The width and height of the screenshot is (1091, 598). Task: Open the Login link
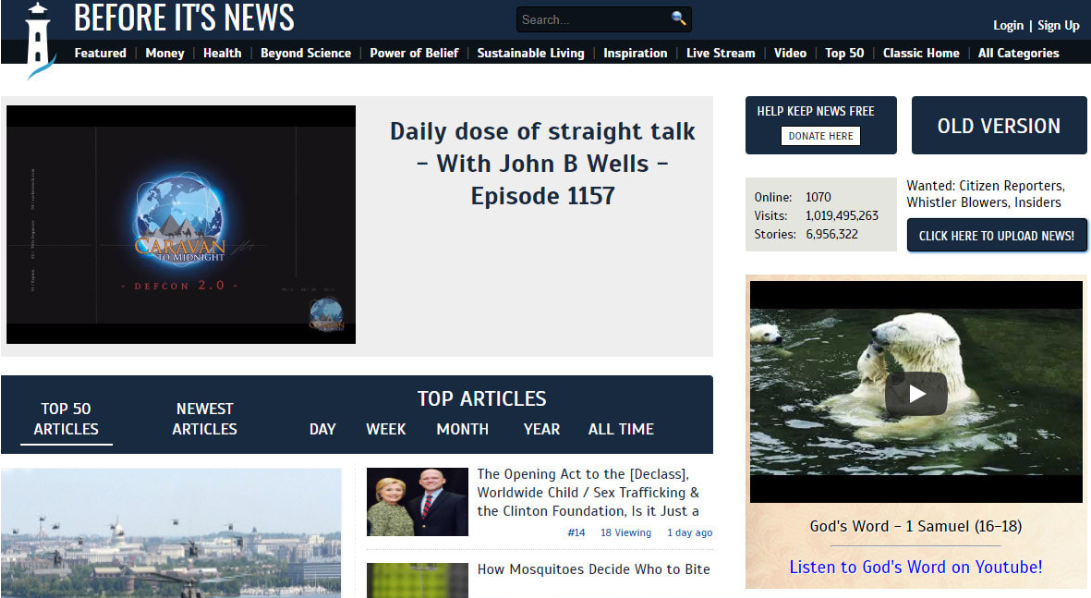[x=1008, y=25]
